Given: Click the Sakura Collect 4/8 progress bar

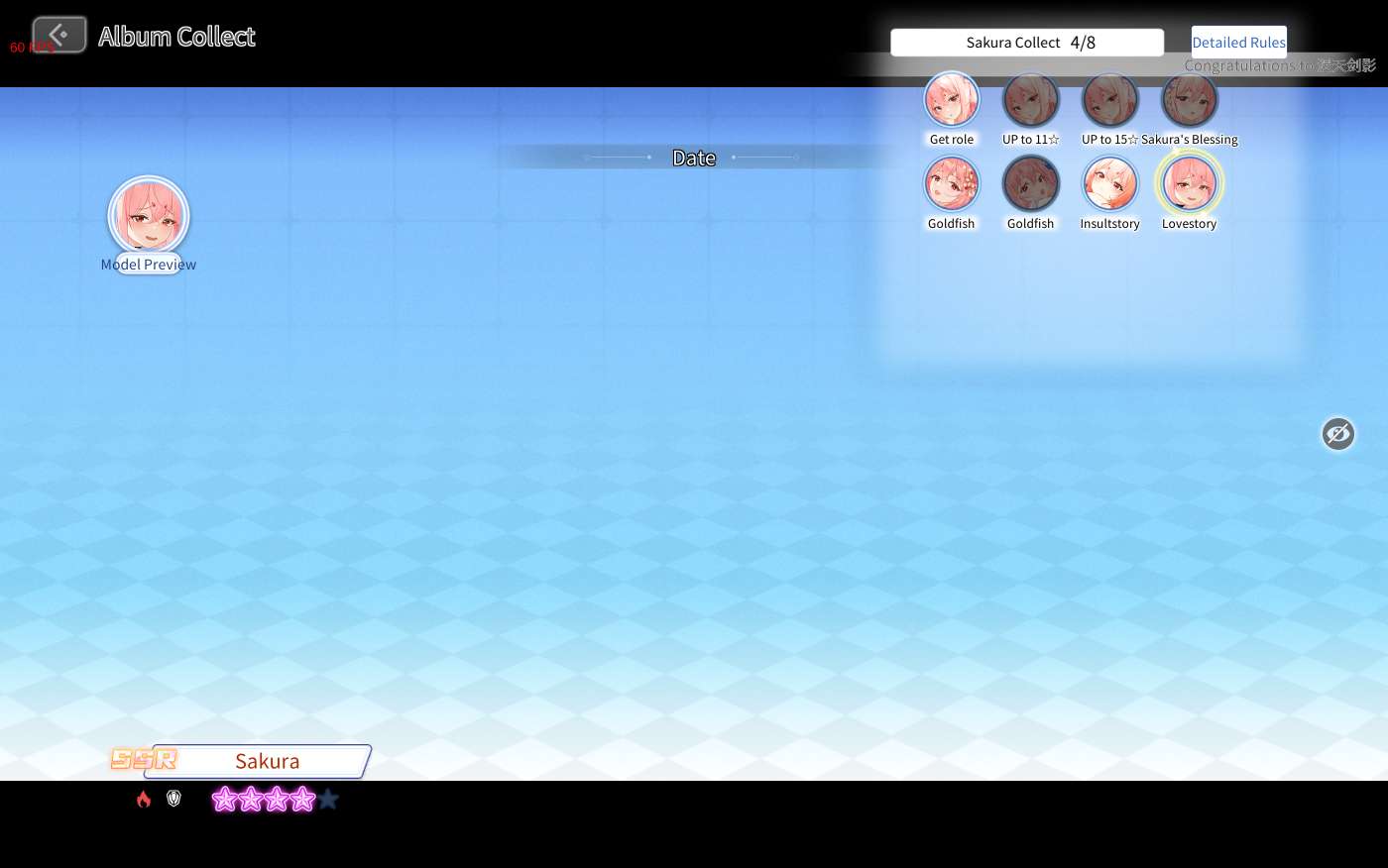Looking at the screenshot, I should tap(1027, 43).
